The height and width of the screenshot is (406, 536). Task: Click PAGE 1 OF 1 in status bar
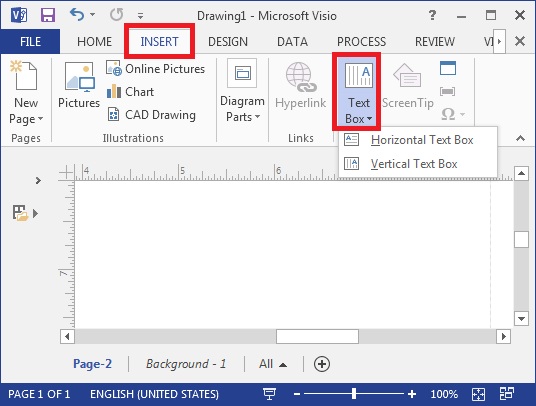39,394
